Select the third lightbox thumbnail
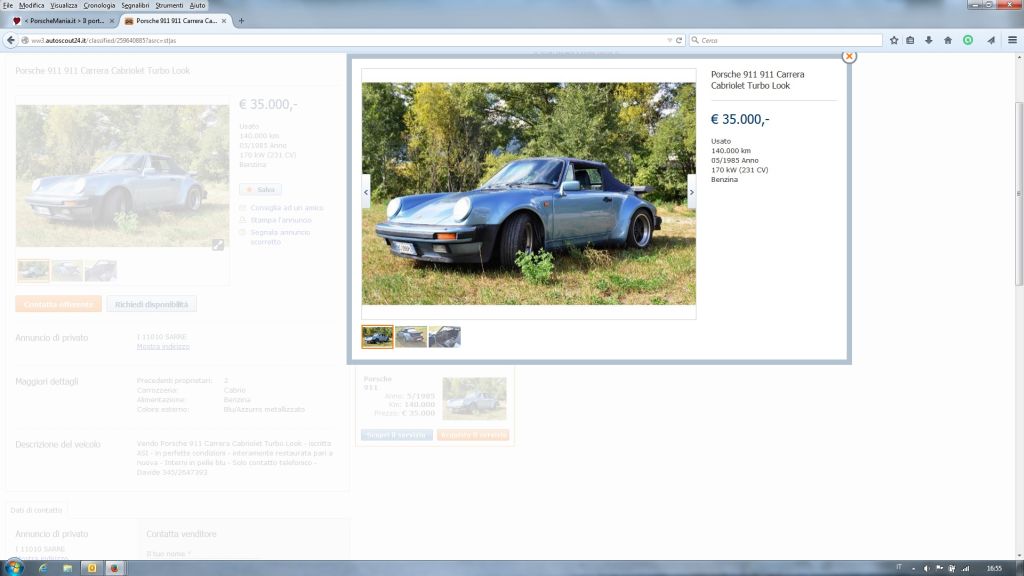 point(445,337)
